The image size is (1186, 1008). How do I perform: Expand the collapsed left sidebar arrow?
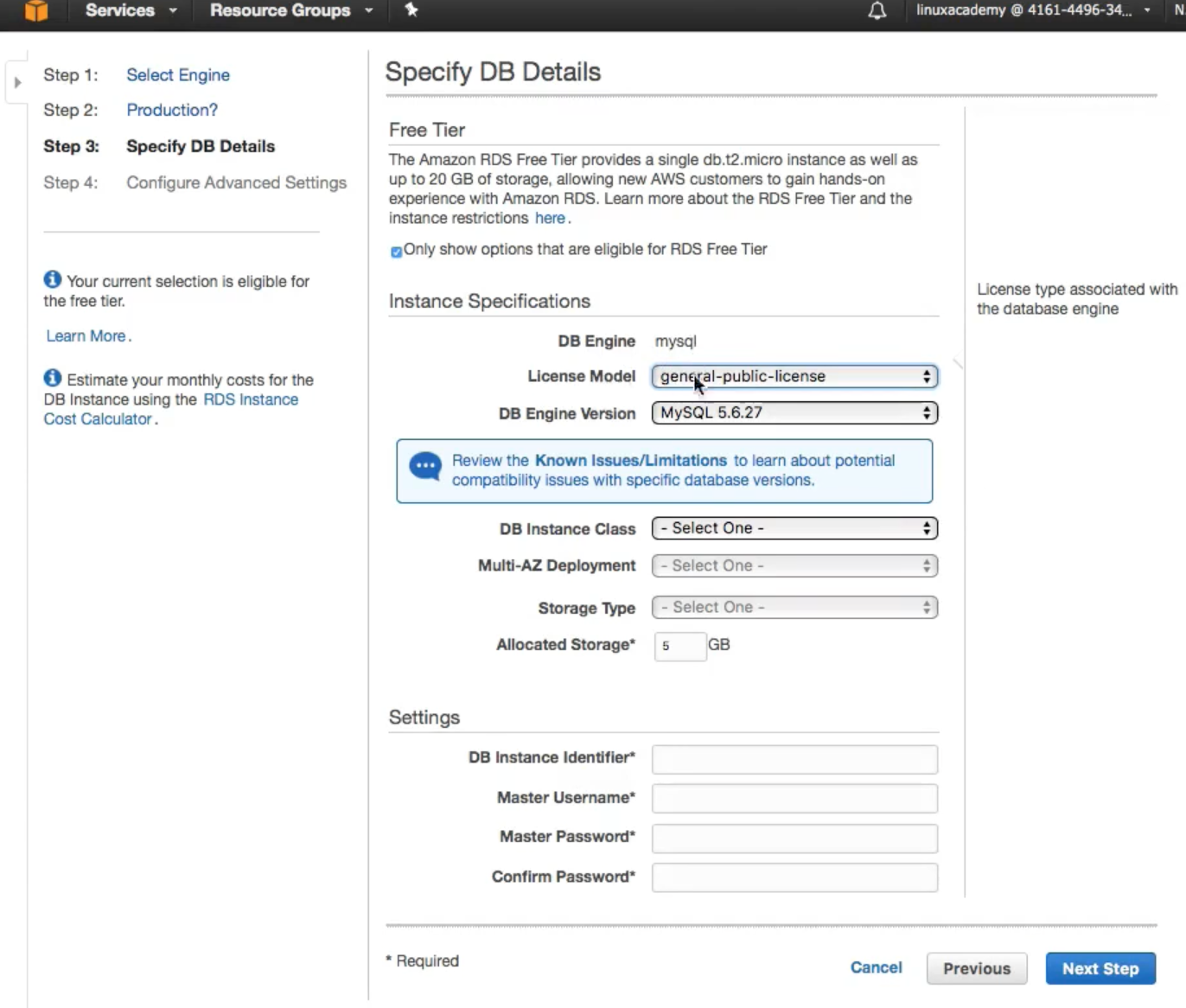point(17,83)
